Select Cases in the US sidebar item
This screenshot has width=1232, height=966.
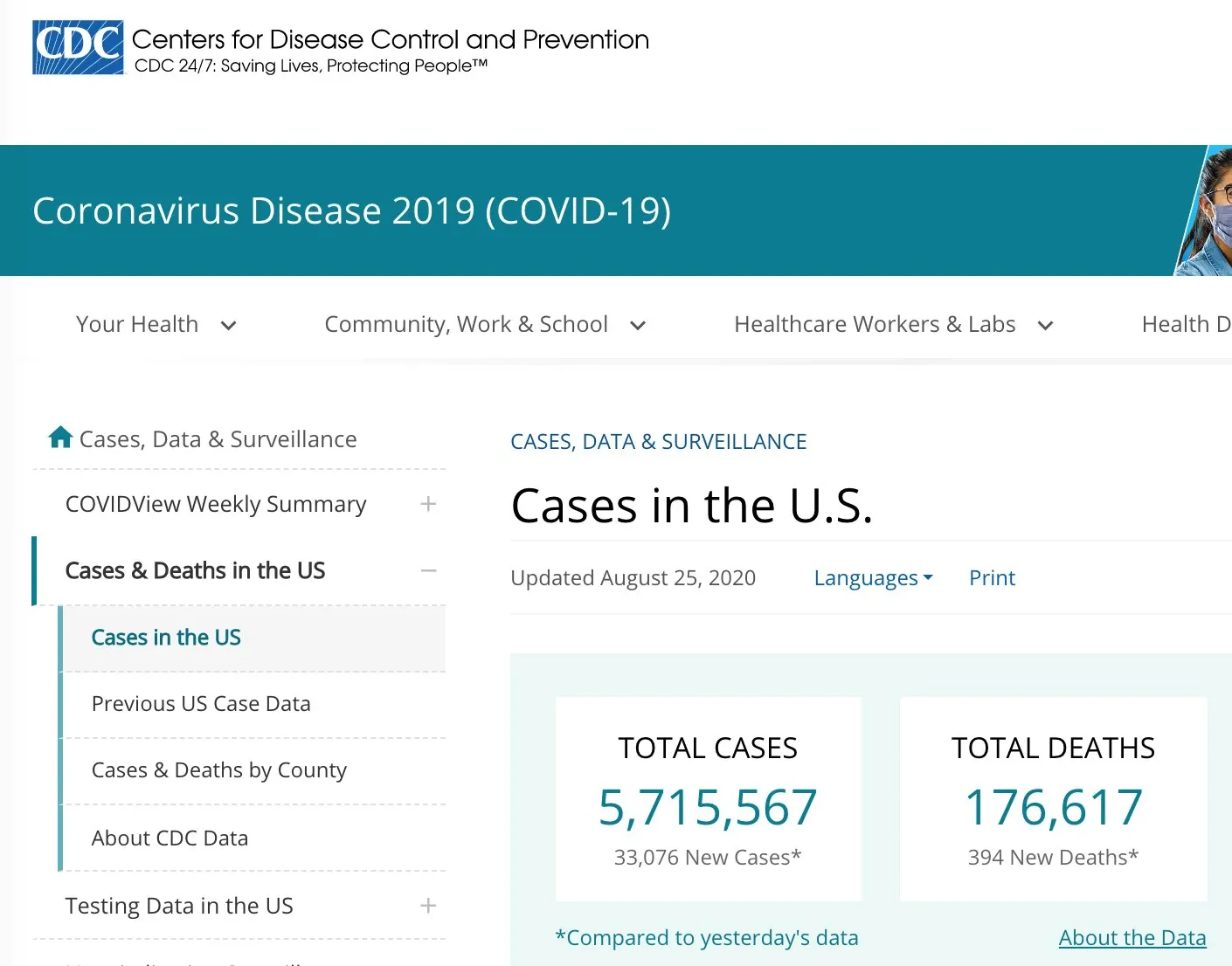[166, 638]
